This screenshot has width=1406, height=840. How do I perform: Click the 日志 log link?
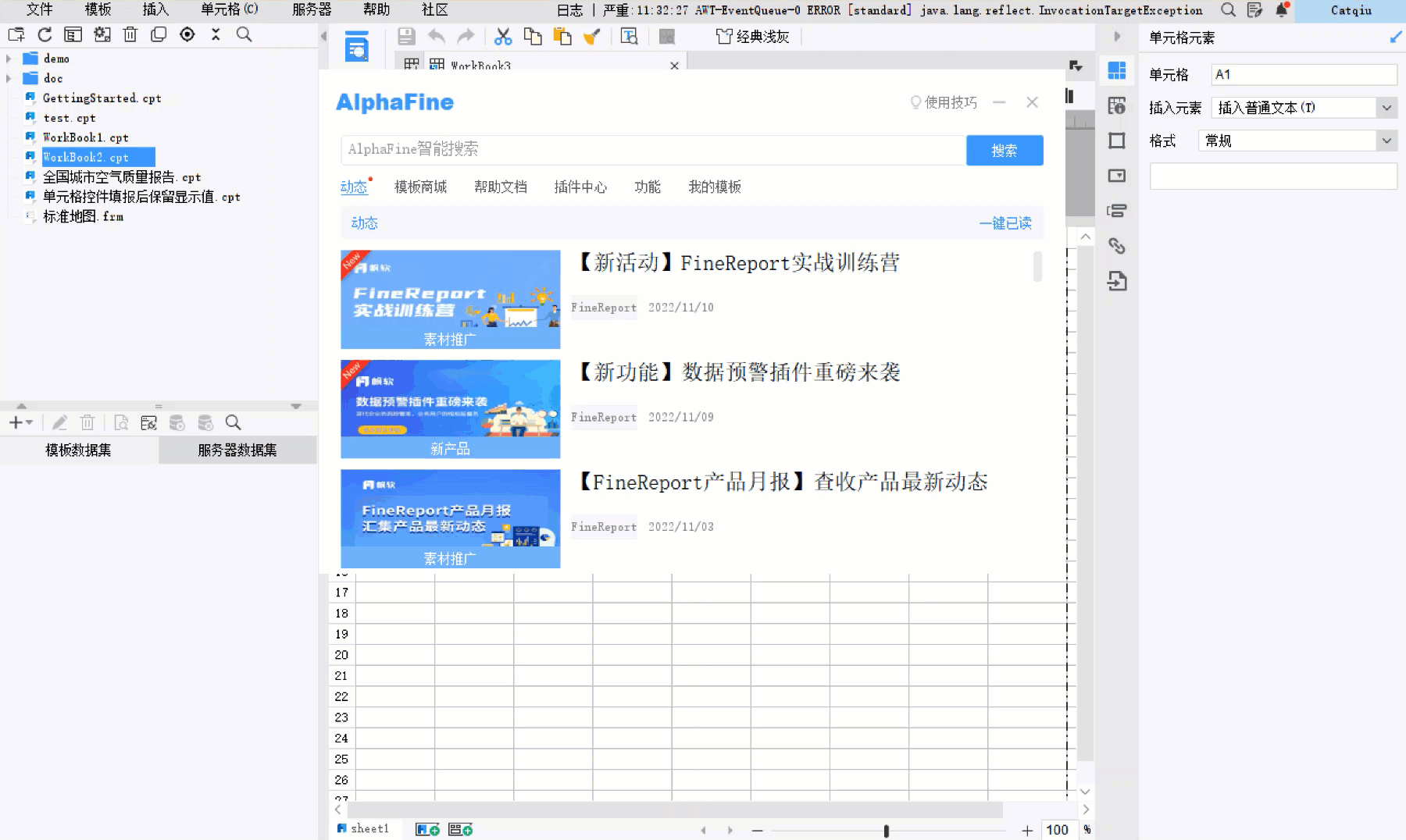point(570,10)
